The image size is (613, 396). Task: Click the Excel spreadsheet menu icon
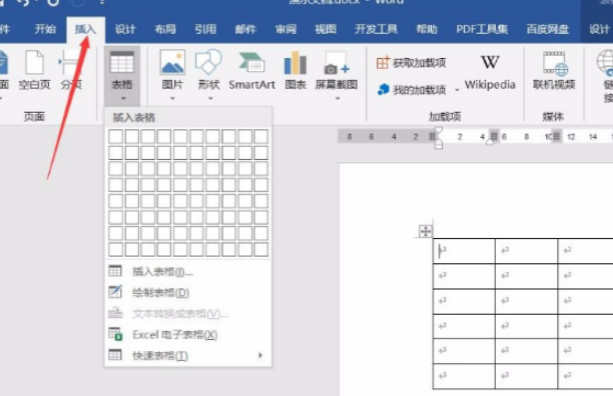pos(115,334)
